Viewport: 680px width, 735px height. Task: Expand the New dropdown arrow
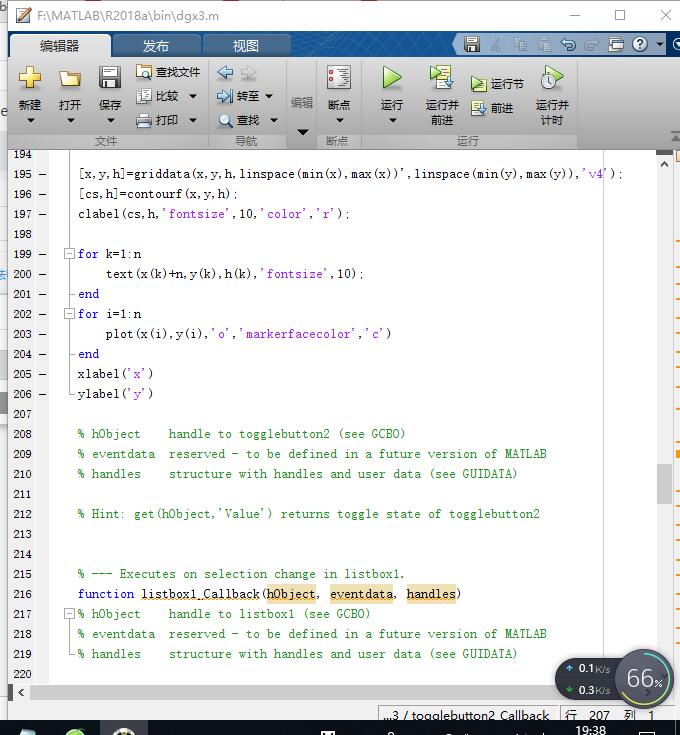coord(30,120)
